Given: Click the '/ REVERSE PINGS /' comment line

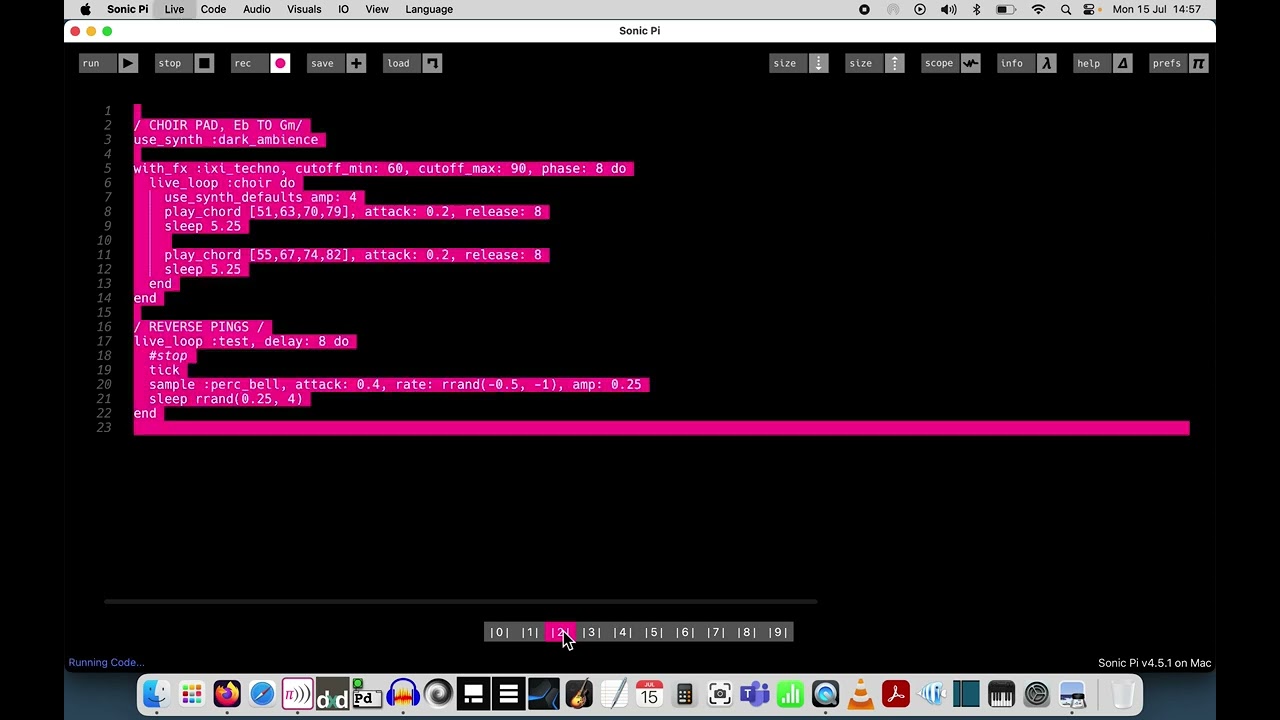Looking at the screenshot, I should click(x=199, y=327).
